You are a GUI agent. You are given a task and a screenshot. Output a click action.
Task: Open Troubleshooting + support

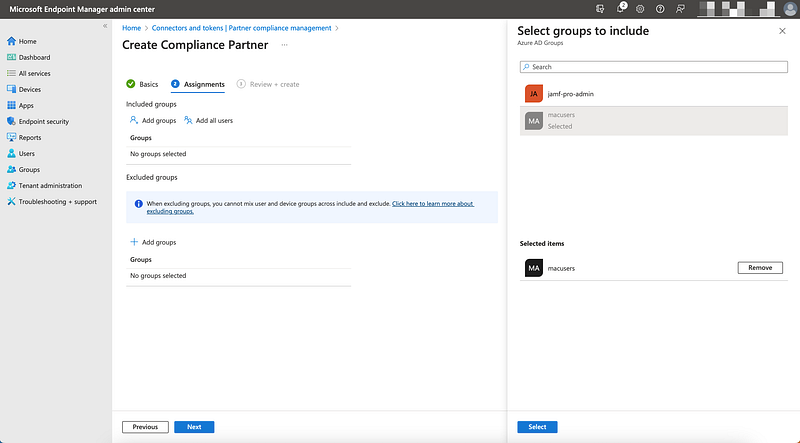52,202
